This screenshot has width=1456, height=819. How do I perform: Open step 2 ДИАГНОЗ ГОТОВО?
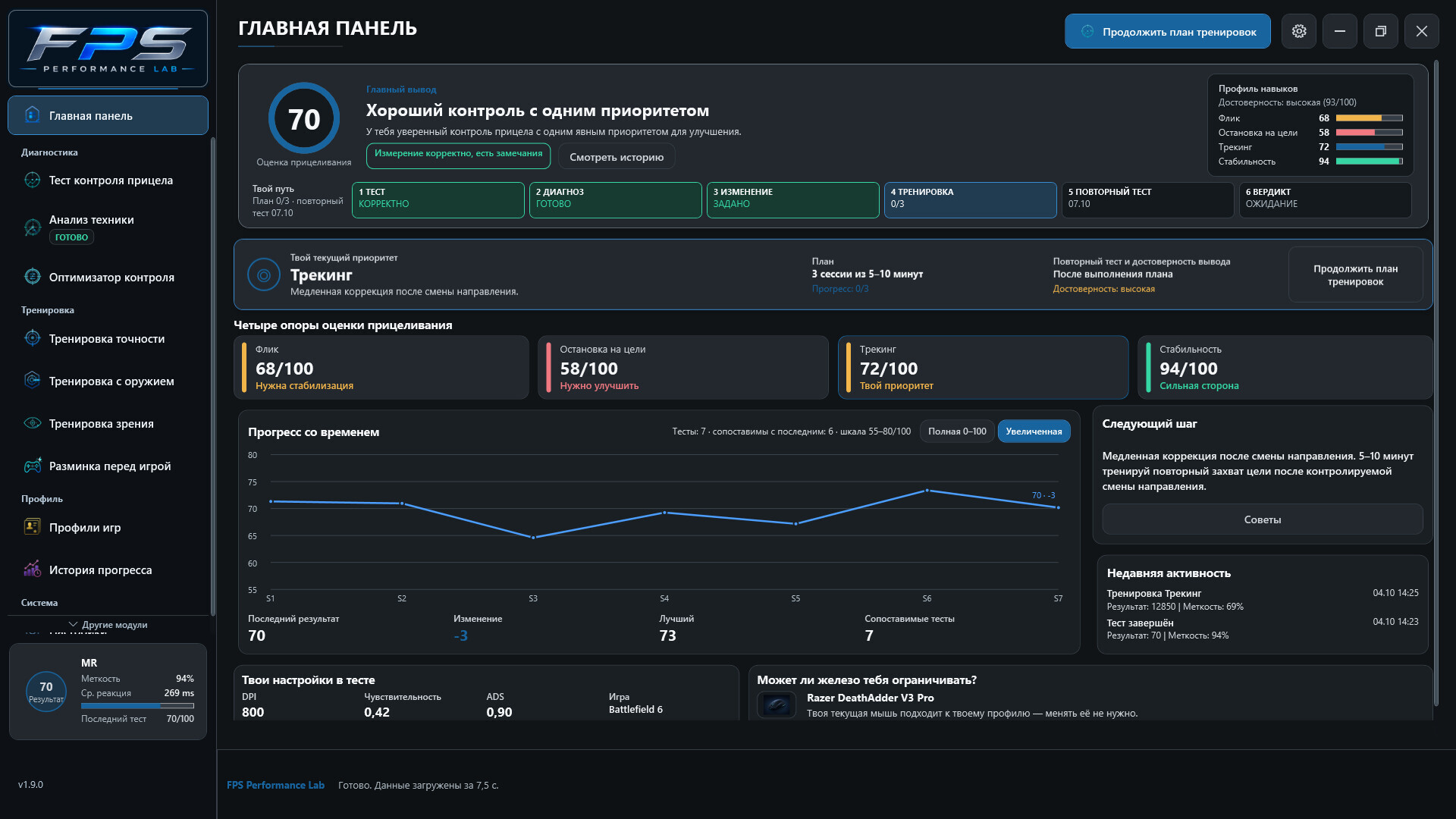click(x=615, y=200)
